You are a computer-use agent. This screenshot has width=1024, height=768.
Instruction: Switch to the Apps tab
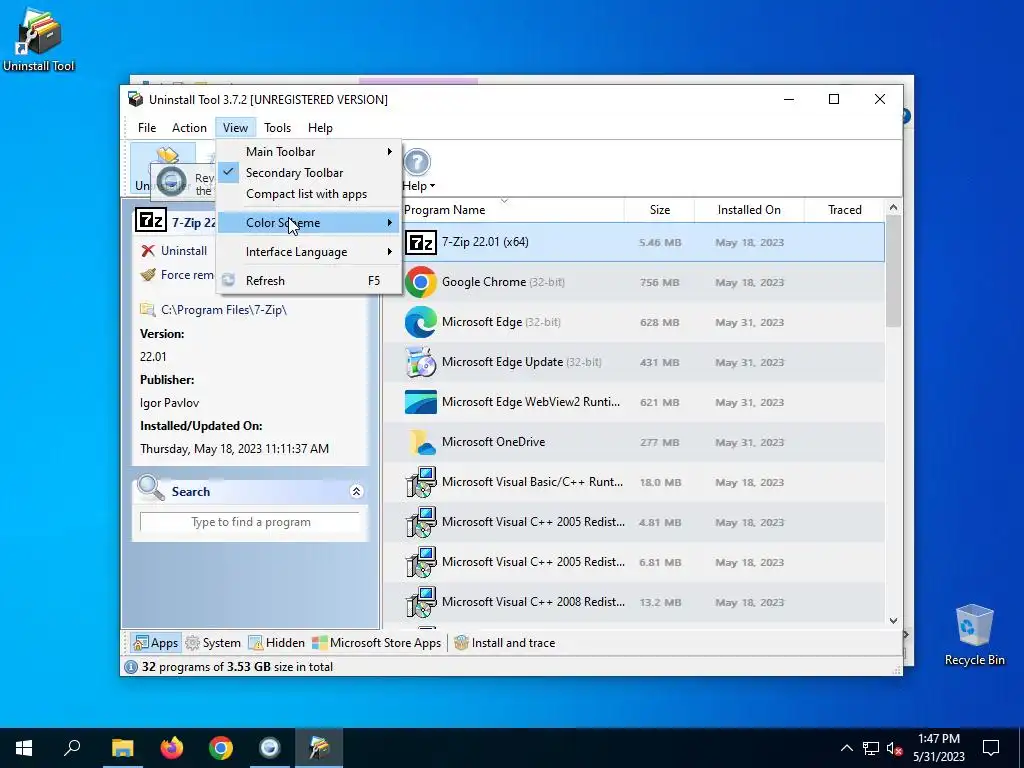(x=155, y=643)
